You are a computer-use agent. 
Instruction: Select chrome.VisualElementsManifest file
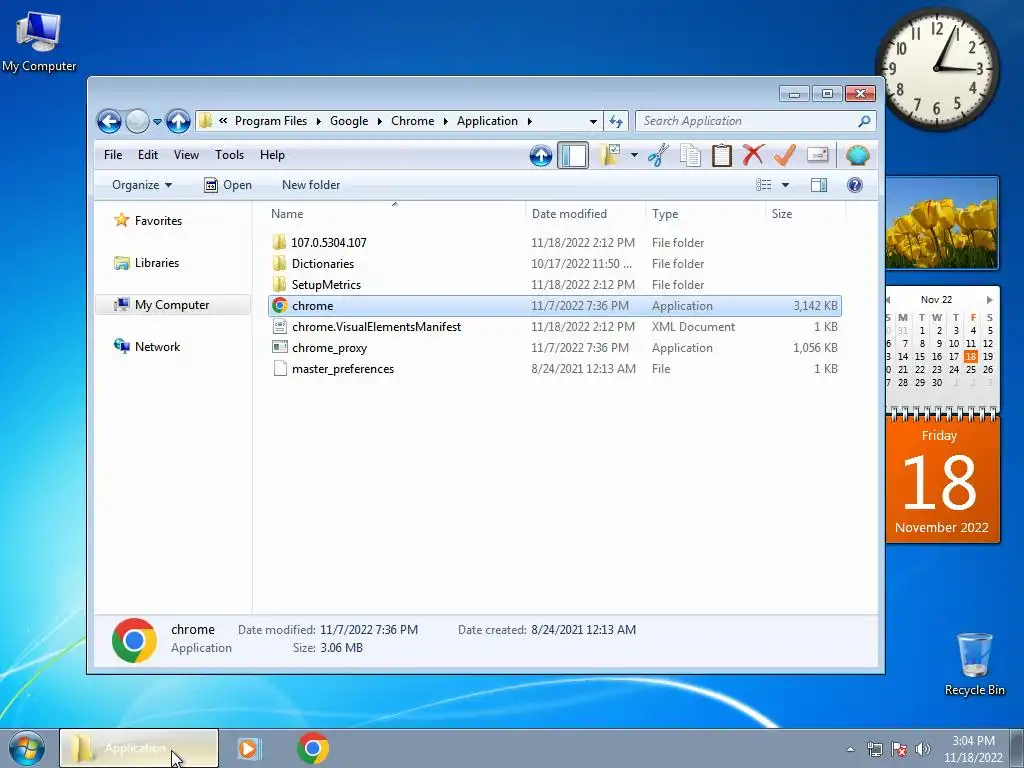(554, 327)
